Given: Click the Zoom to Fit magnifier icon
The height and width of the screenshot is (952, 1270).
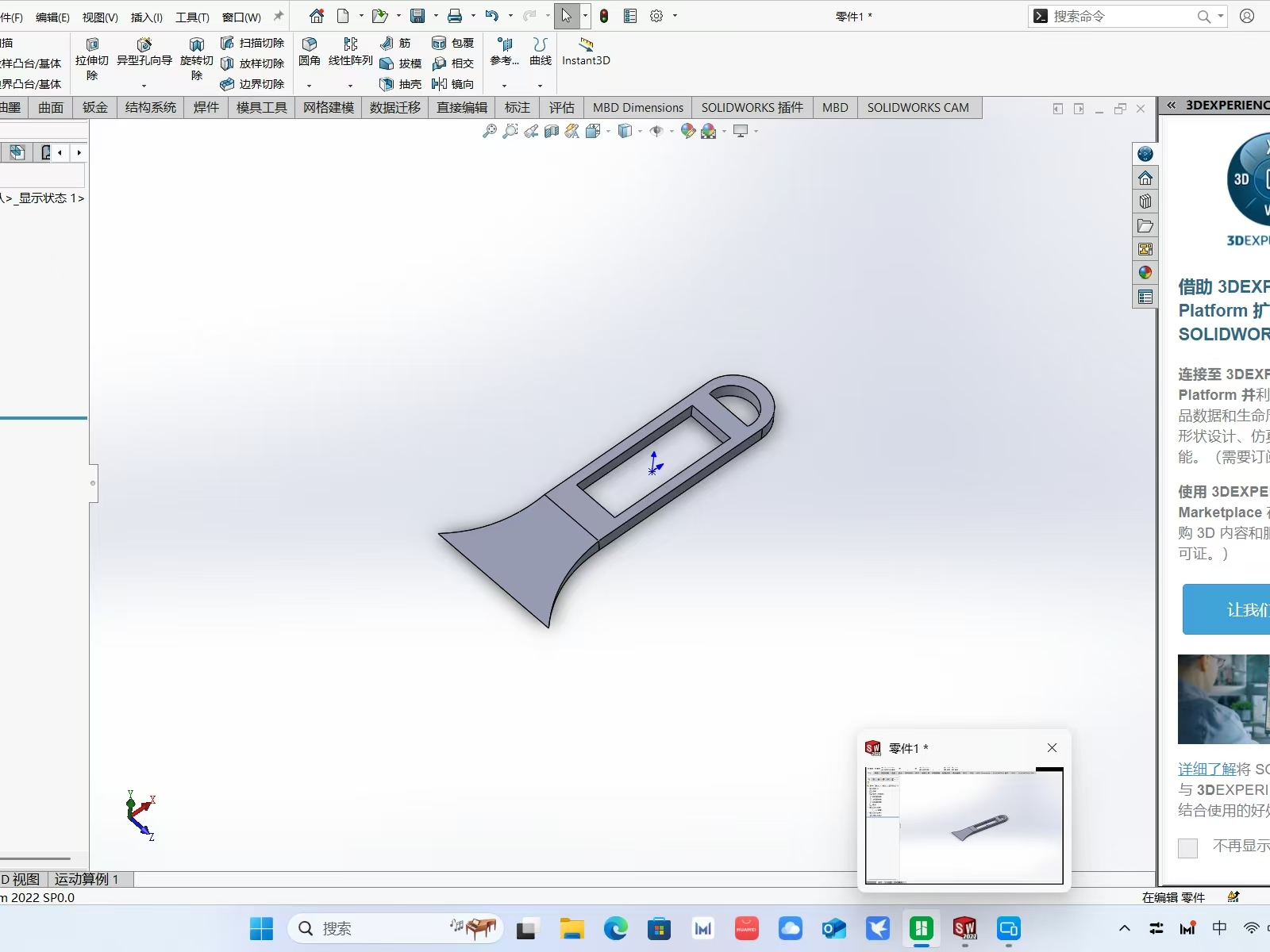Looking at the screenshot, I should pos(490,131).
